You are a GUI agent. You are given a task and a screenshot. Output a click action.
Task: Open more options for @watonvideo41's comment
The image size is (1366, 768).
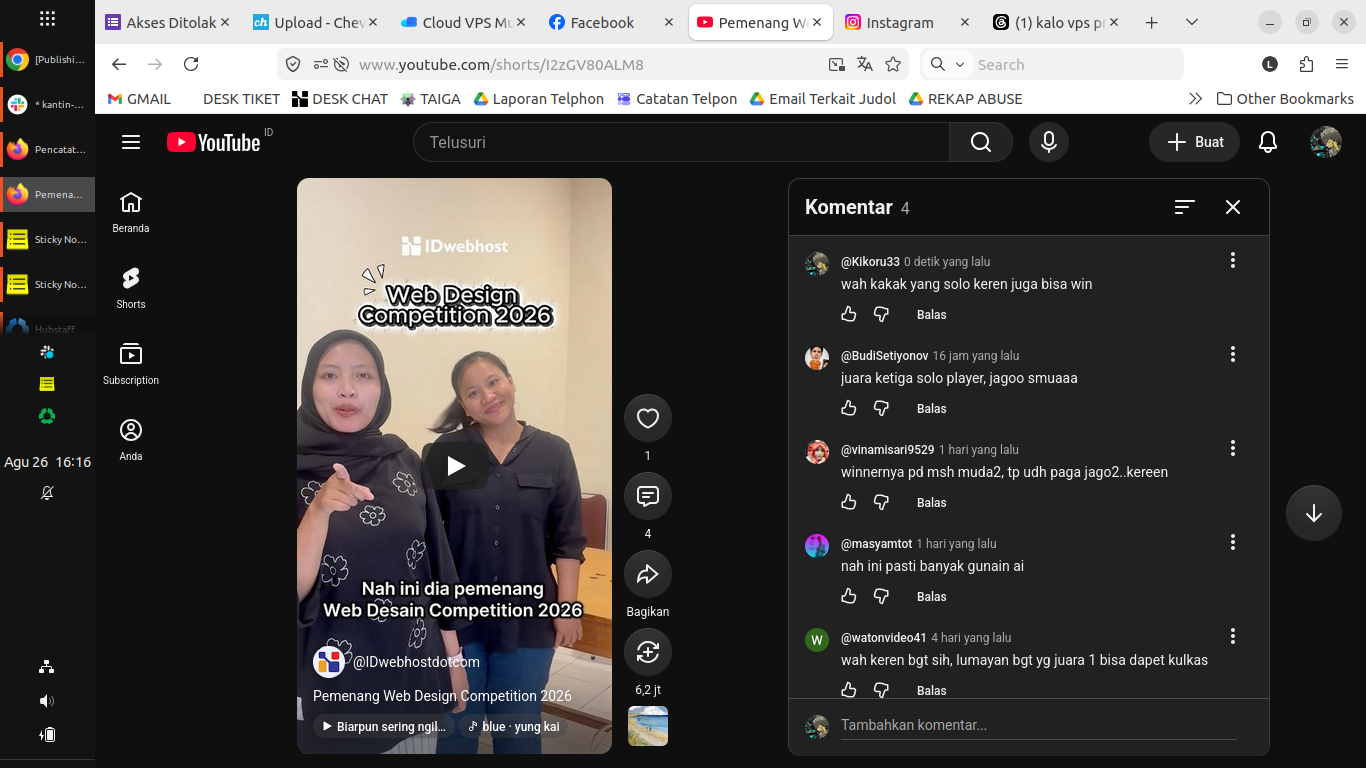[x=1233, y=636]
